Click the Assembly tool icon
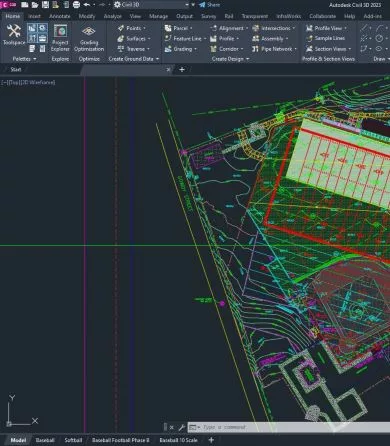 coord(256,39)
